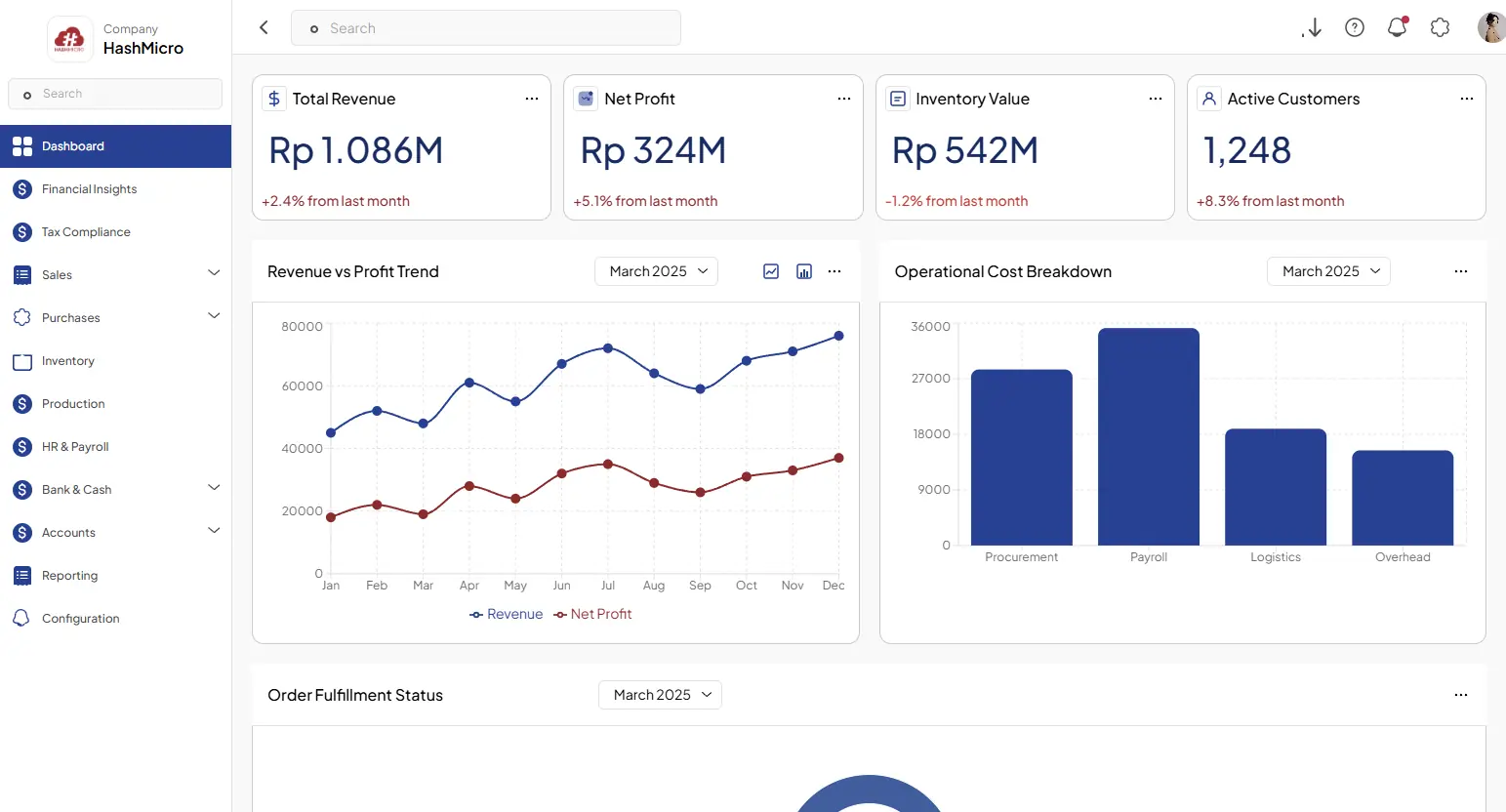The image size is (1506, 812).
Task: Toggle Revenue series in chart legend
Action: [507, 614]
